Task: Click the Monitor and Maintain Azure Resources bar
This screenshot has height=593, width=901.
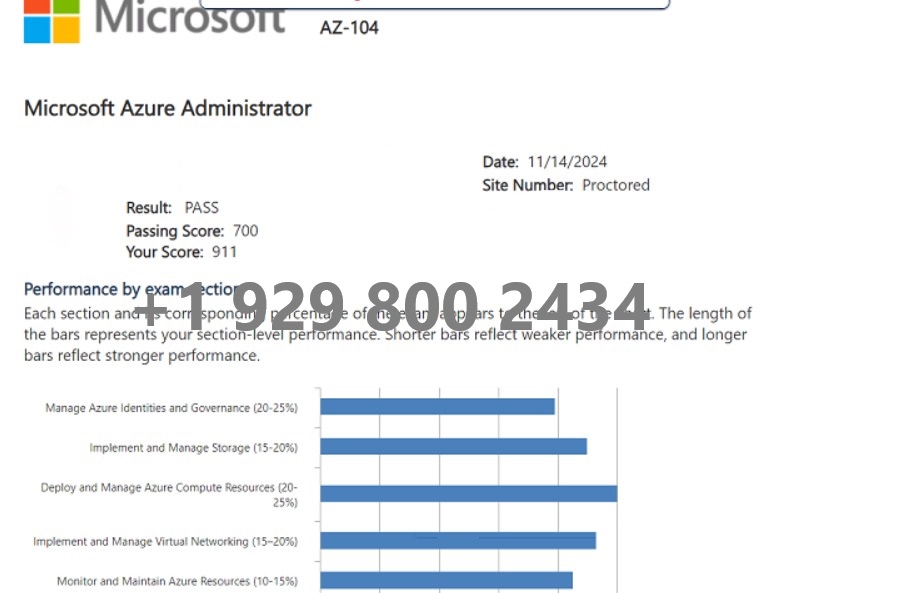Action: coord(446,580)
